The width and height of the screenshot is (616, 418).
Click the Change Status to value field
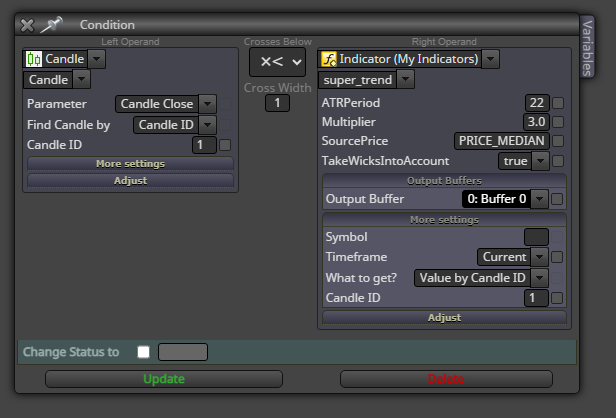point(183,352)
